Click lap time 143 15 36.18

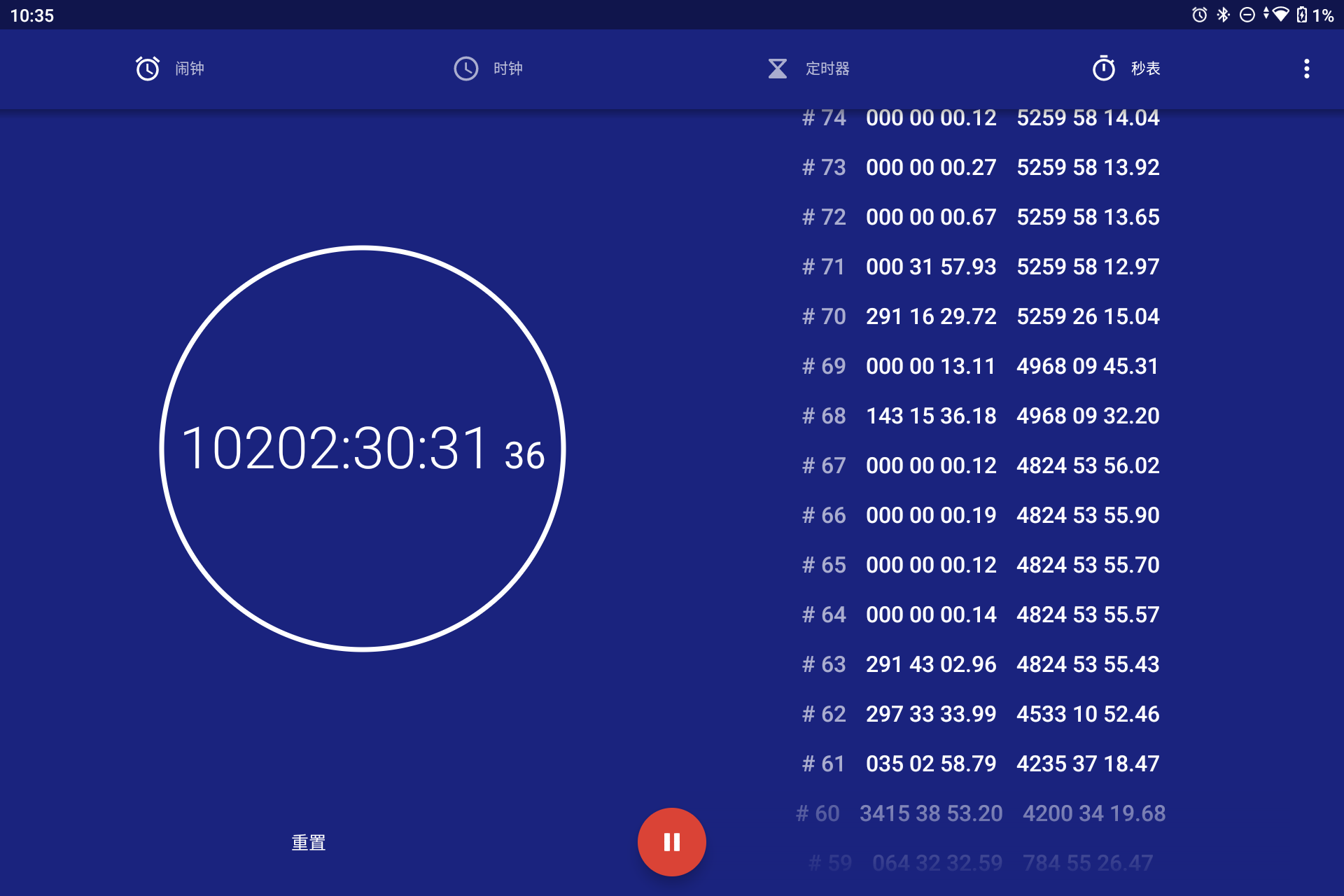(x=931, y=416)
